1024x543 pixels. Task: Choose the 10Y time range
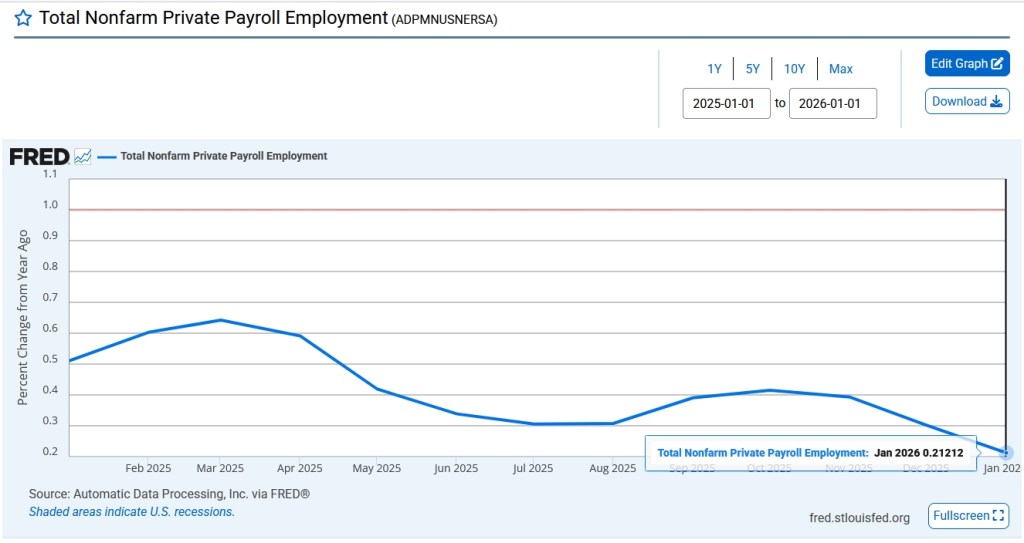[x=794, y=69]
